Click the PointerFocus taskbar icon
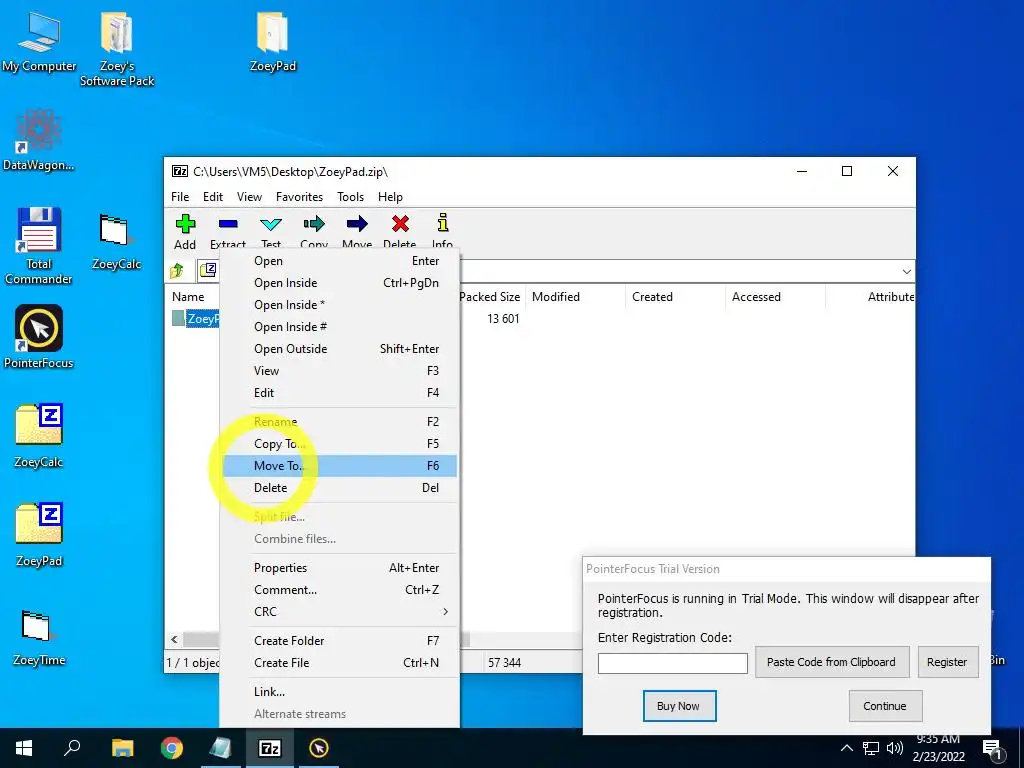Screen dimensions: 1024x768 (319, 748)
